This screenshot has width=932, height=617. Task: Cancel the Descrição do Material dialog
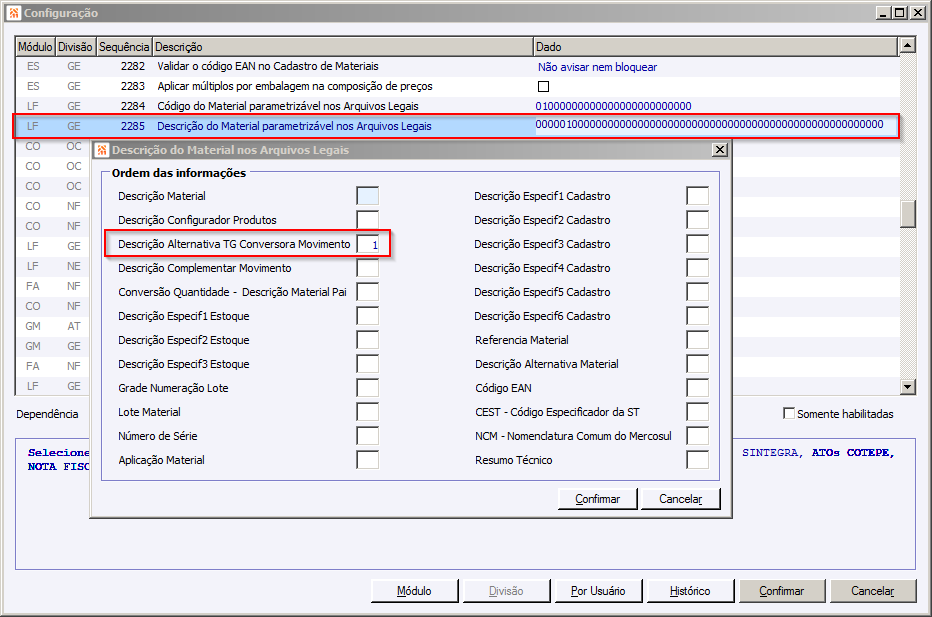[x=681, y=499]
